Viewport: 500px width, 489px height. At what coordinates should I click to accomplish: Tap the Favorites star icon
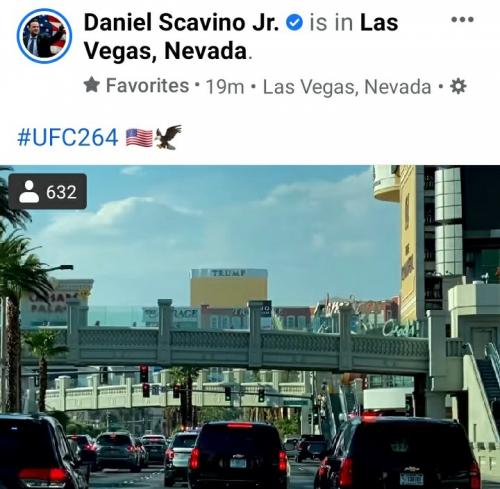[92, 85]
